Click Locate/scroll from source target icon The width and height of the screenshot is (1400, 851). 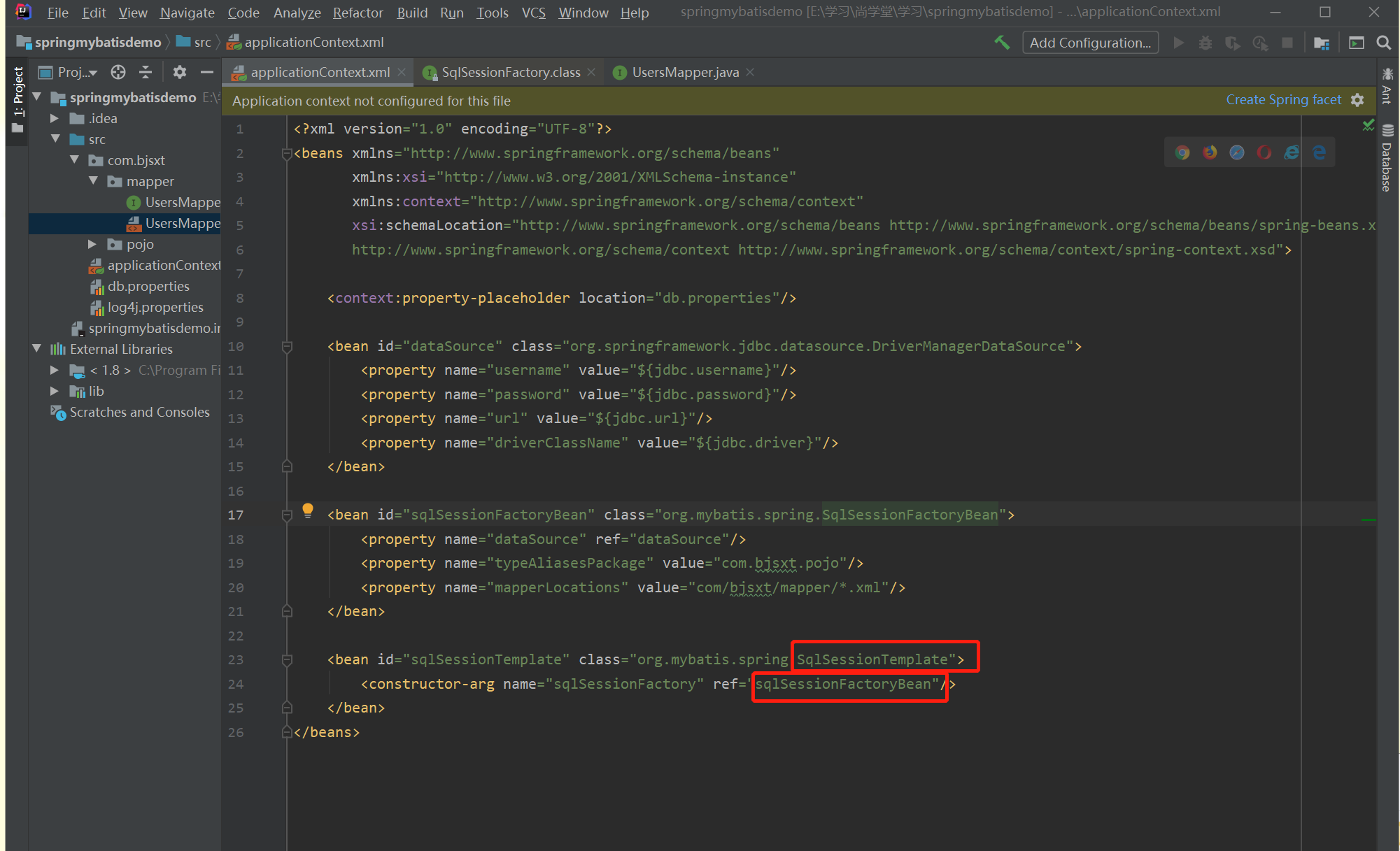click(x=118, y=72)
